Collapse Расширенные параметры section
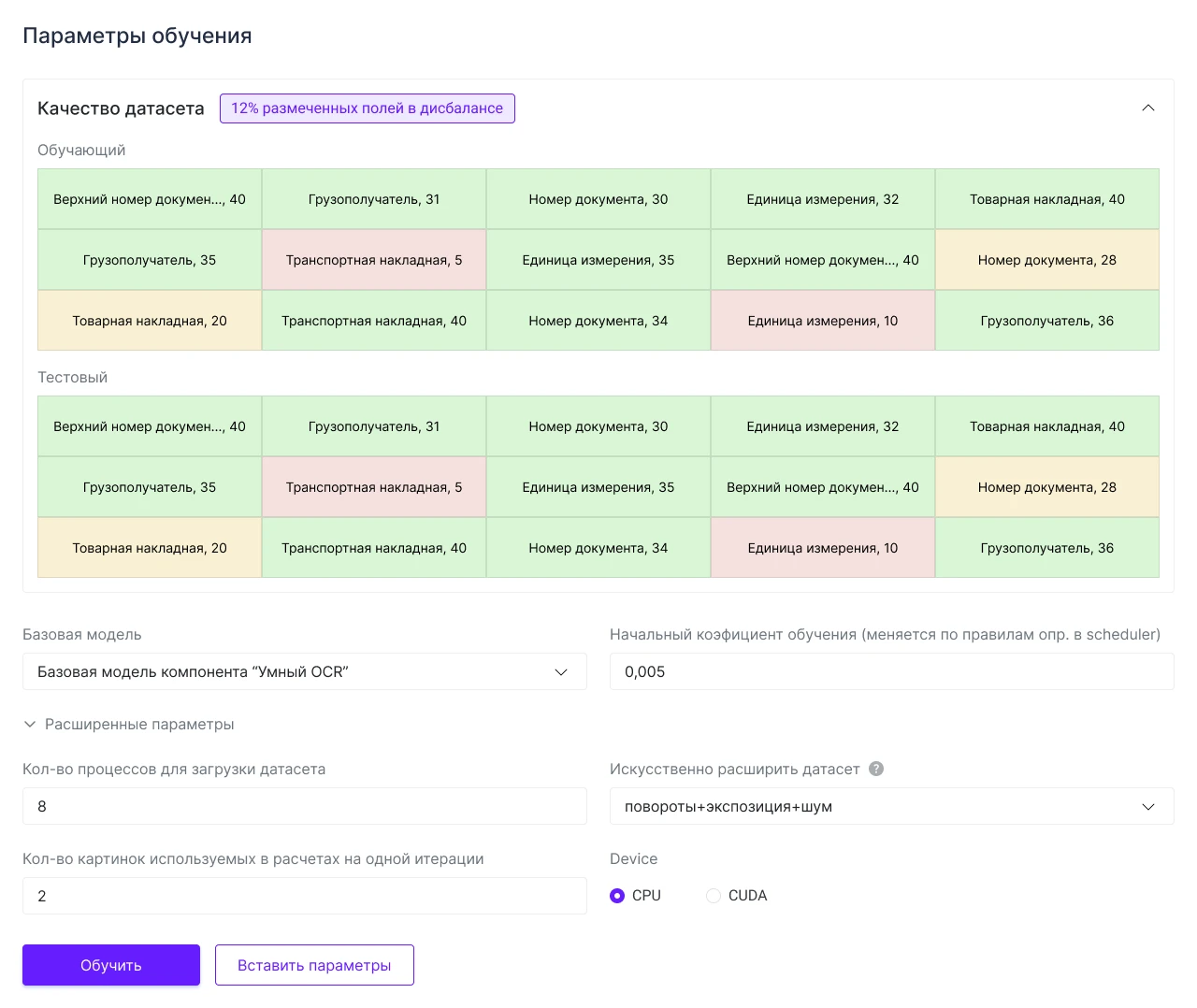 128,725
